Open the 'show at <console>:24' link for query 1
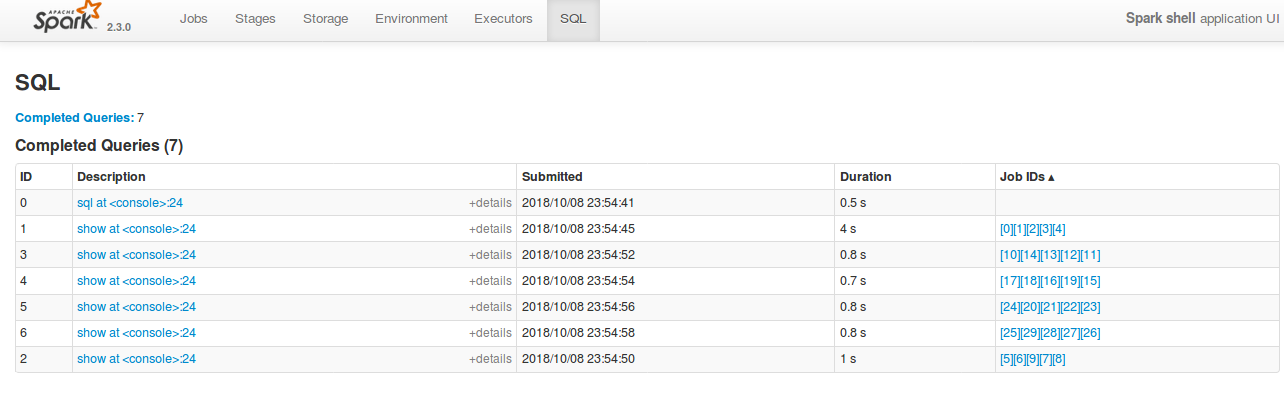1284x403 pixels. pyautogui.click(x=136, y=229)
